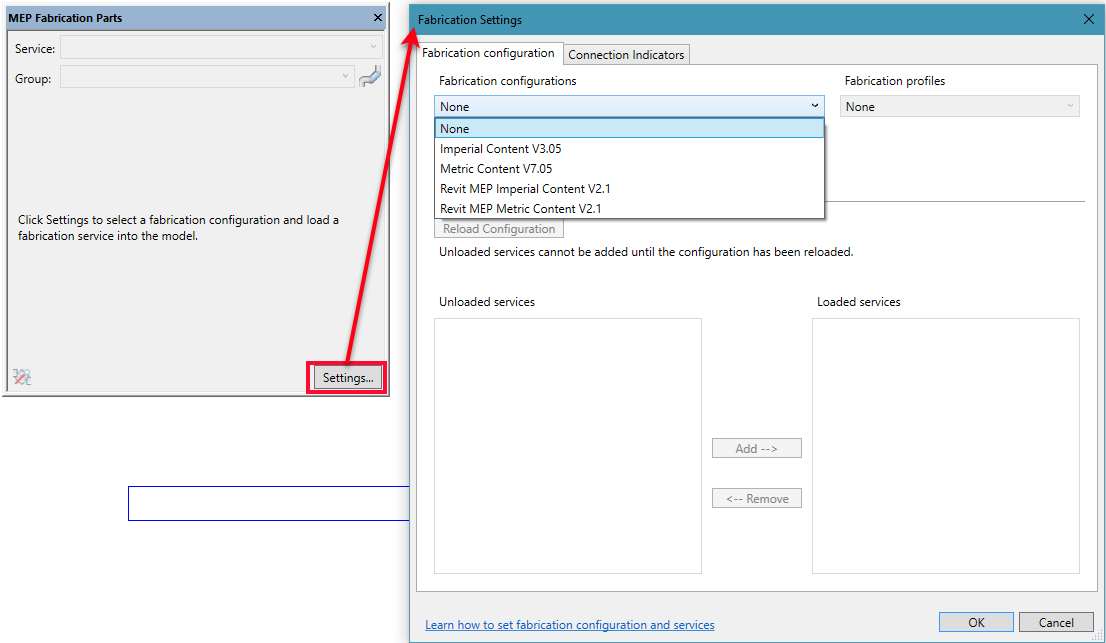Confirm settings with the OK button

975,621
